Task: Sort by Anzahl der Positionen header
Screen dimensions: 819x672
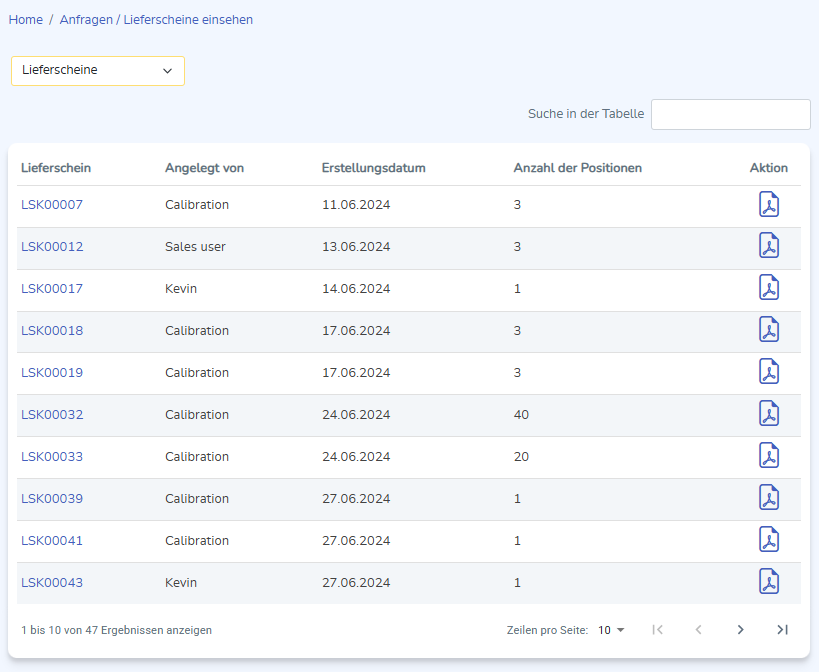Action: click(x=577, y=168)
